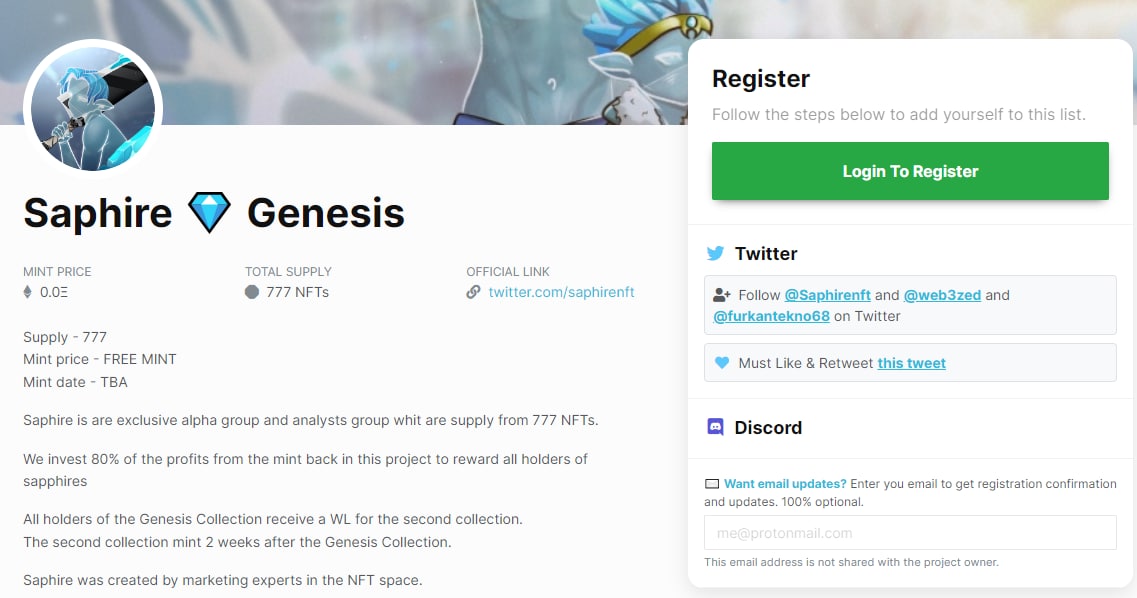Click the 'Want email updates?' text
Viewport: 1137px width, 598px height.
(x=785, y=484)
